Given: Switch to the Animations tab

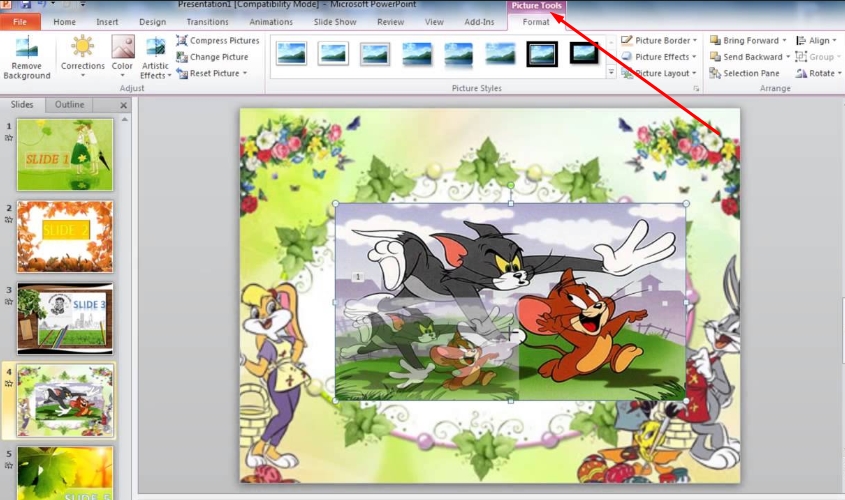Looking at the screenshot, I should tap(271, 22).
